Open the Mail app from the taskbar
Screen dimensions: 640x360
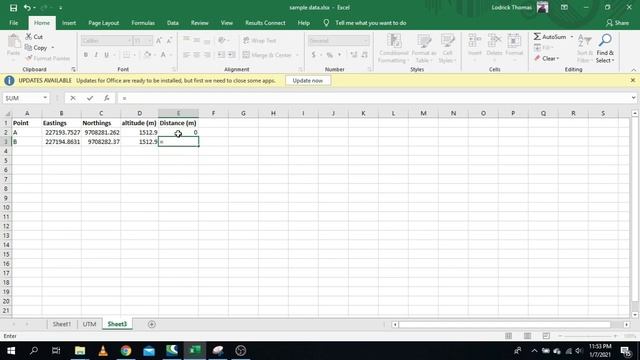pos(149,351)
